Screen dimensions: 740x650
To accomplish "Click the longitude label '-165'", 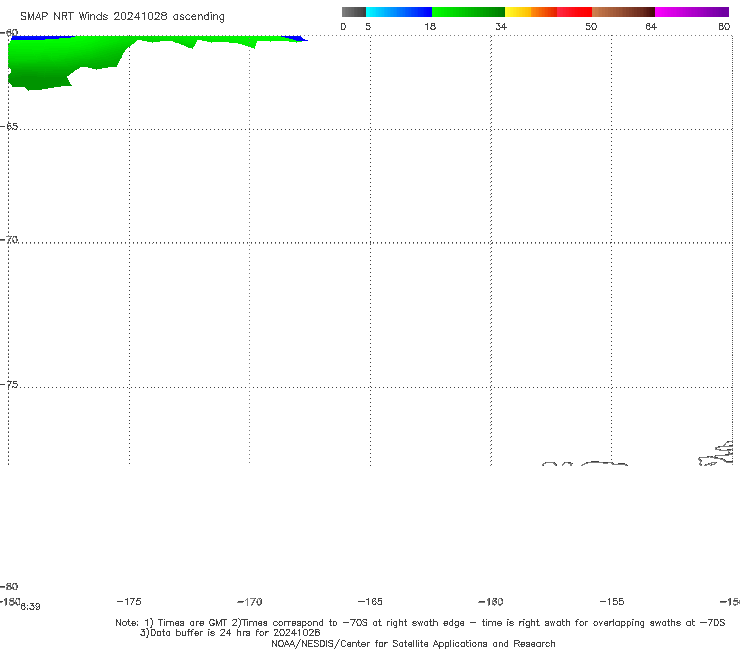I will 370,601.
